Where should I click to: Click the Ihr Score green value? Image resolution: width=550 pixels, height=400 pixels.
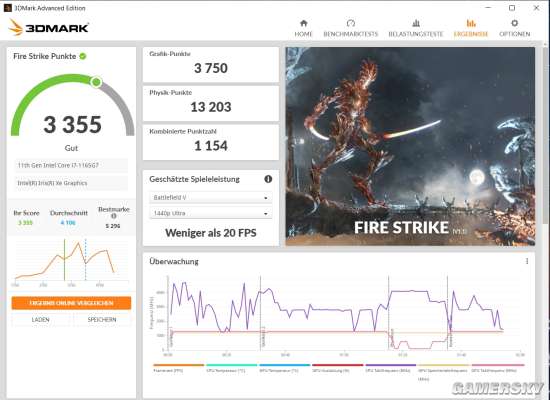point(25,223)
